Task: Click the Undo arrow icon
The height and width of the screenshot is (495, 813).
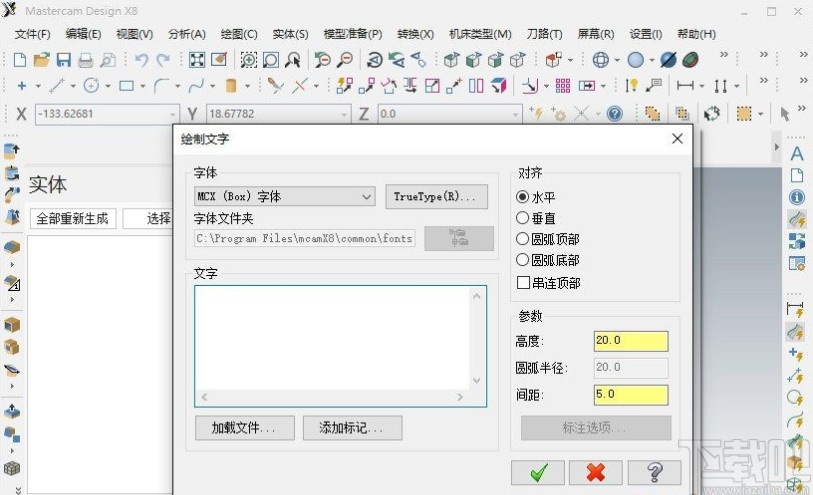Action: [x=141, y=60]
